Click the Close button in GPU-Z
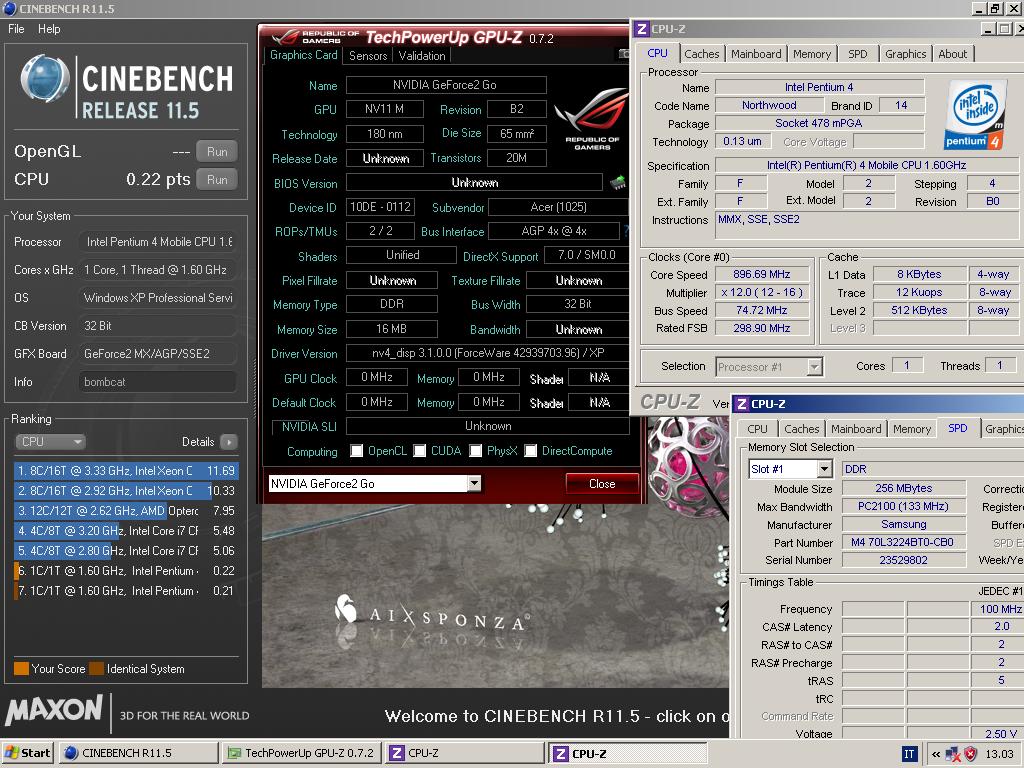The height and width of the screenshot is (768, 1024). click(601, 484)
